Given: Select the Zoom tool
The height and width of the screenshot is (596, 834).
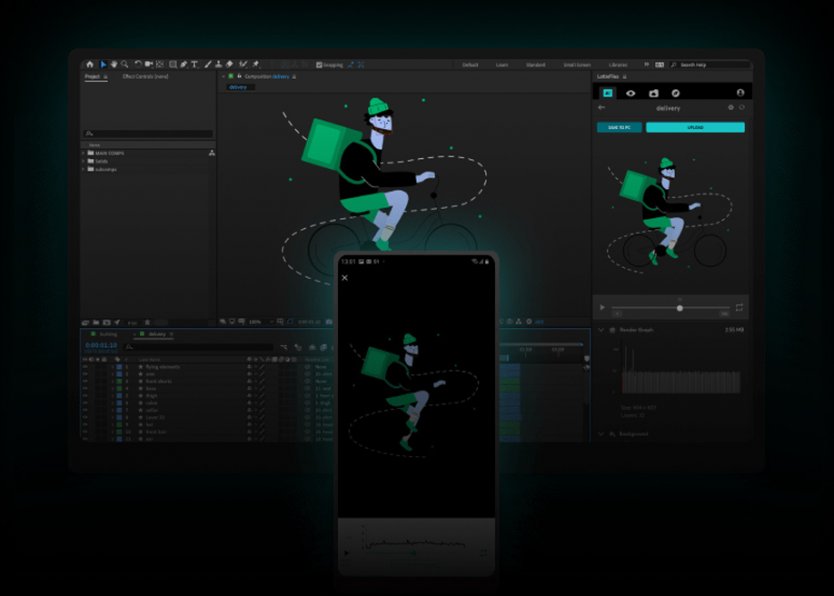Looking at the screenshot, I should (x=123, y=63).
